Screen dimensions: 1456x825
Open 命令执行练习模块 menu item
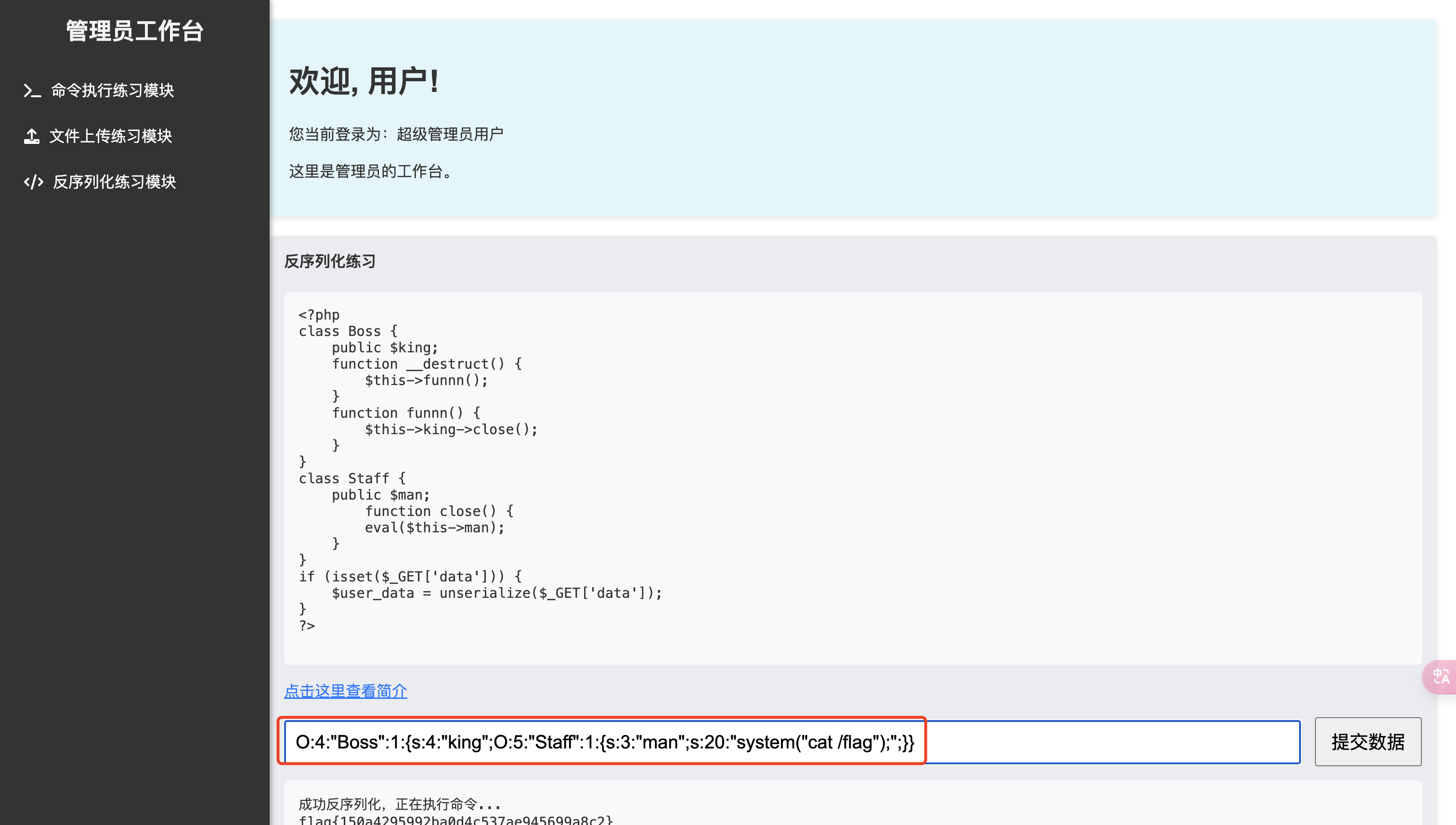(112, 90)
